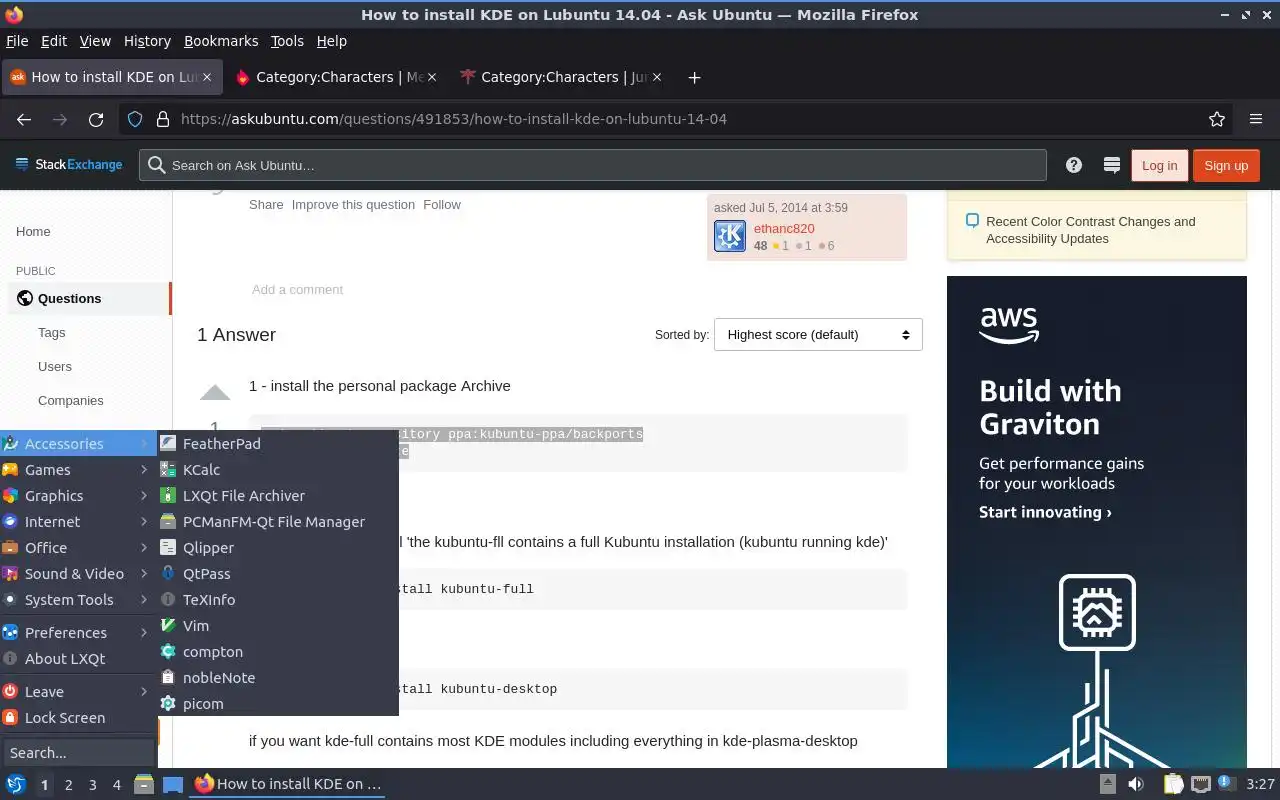Switch to virtual desktop 3

pos(93,785)
